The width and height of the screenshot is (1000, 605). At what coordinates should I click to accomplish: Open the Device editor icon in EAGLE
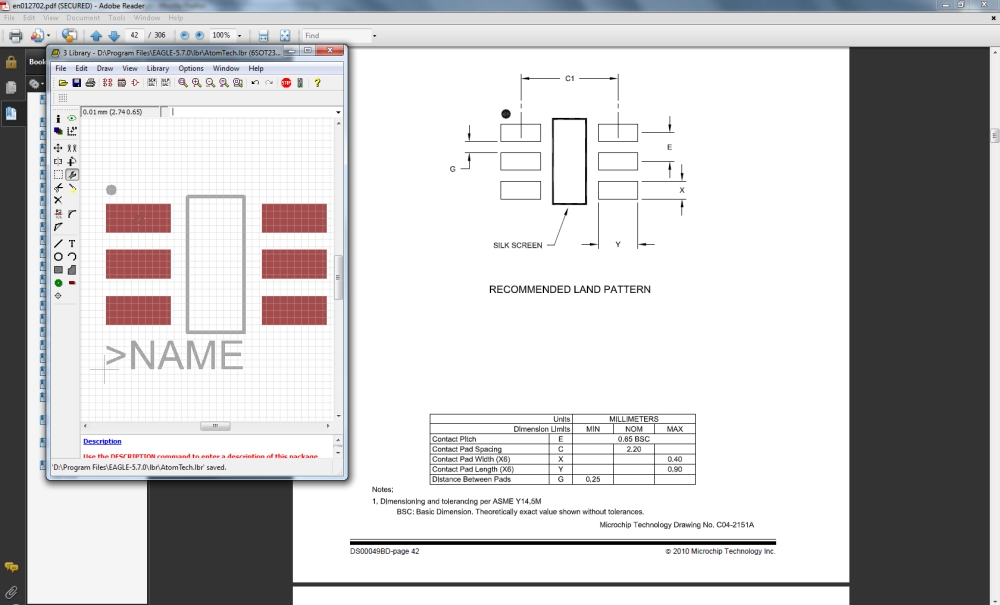point(107,83)
